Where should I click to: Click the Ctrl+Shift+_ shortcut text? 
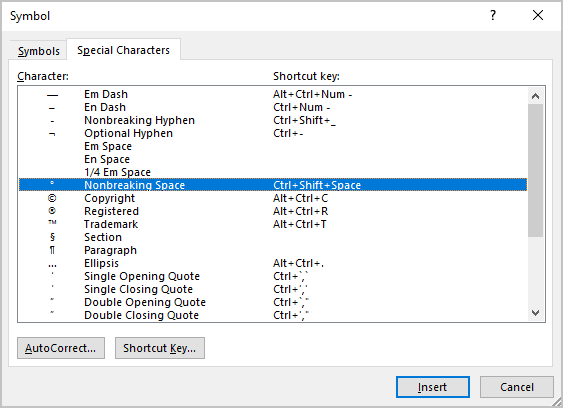tap(304, 120)
